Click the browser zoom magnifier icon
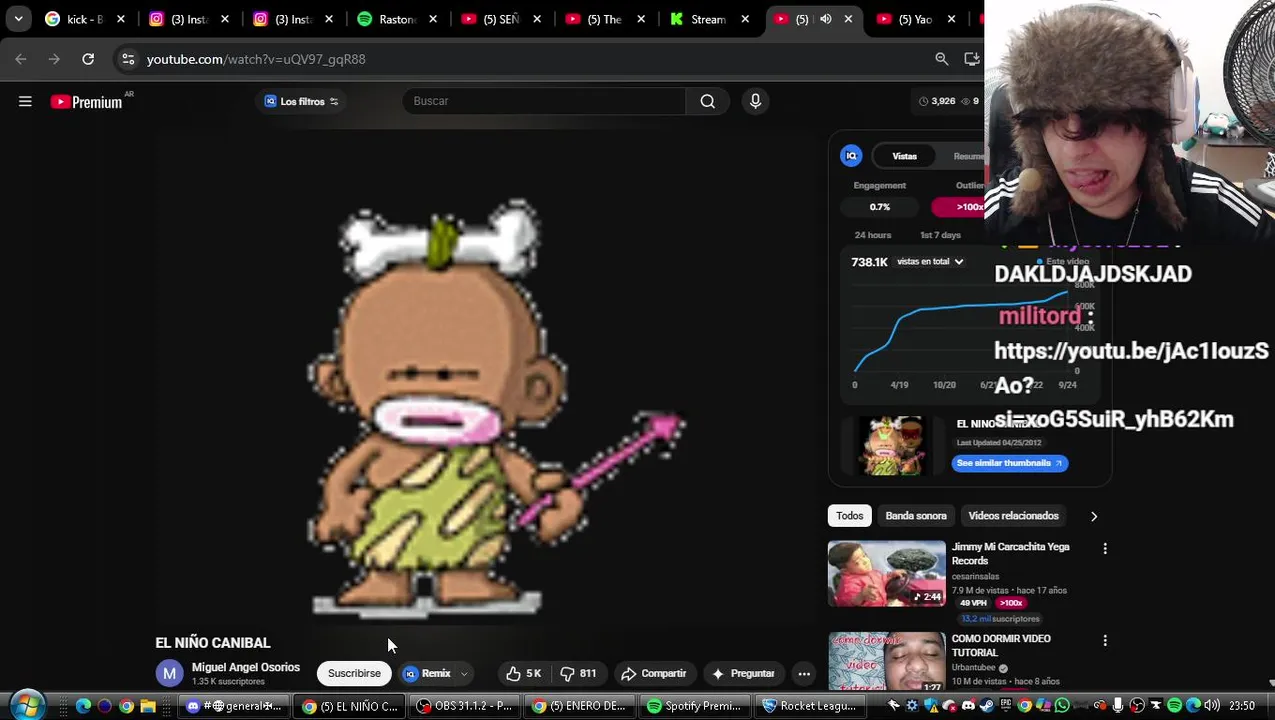1275x720 pixels. pyautogui.click(x=941, y=59)
